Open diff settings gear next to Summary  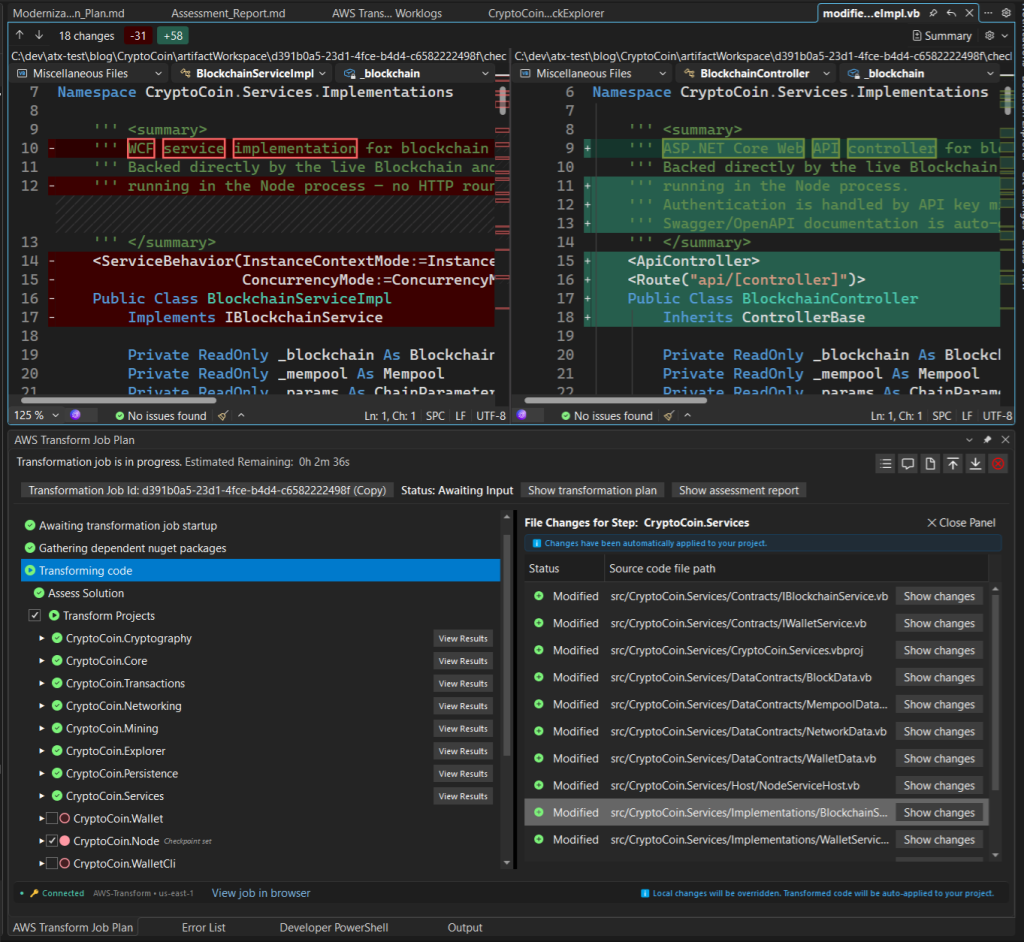[989, 35]
